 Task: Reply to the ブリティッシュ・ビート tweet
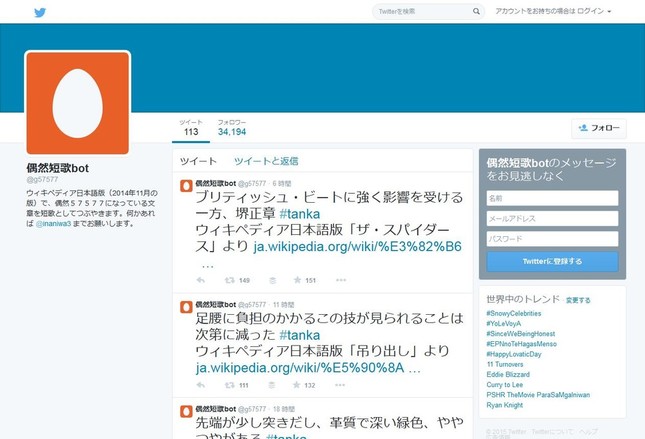[201, 280]
